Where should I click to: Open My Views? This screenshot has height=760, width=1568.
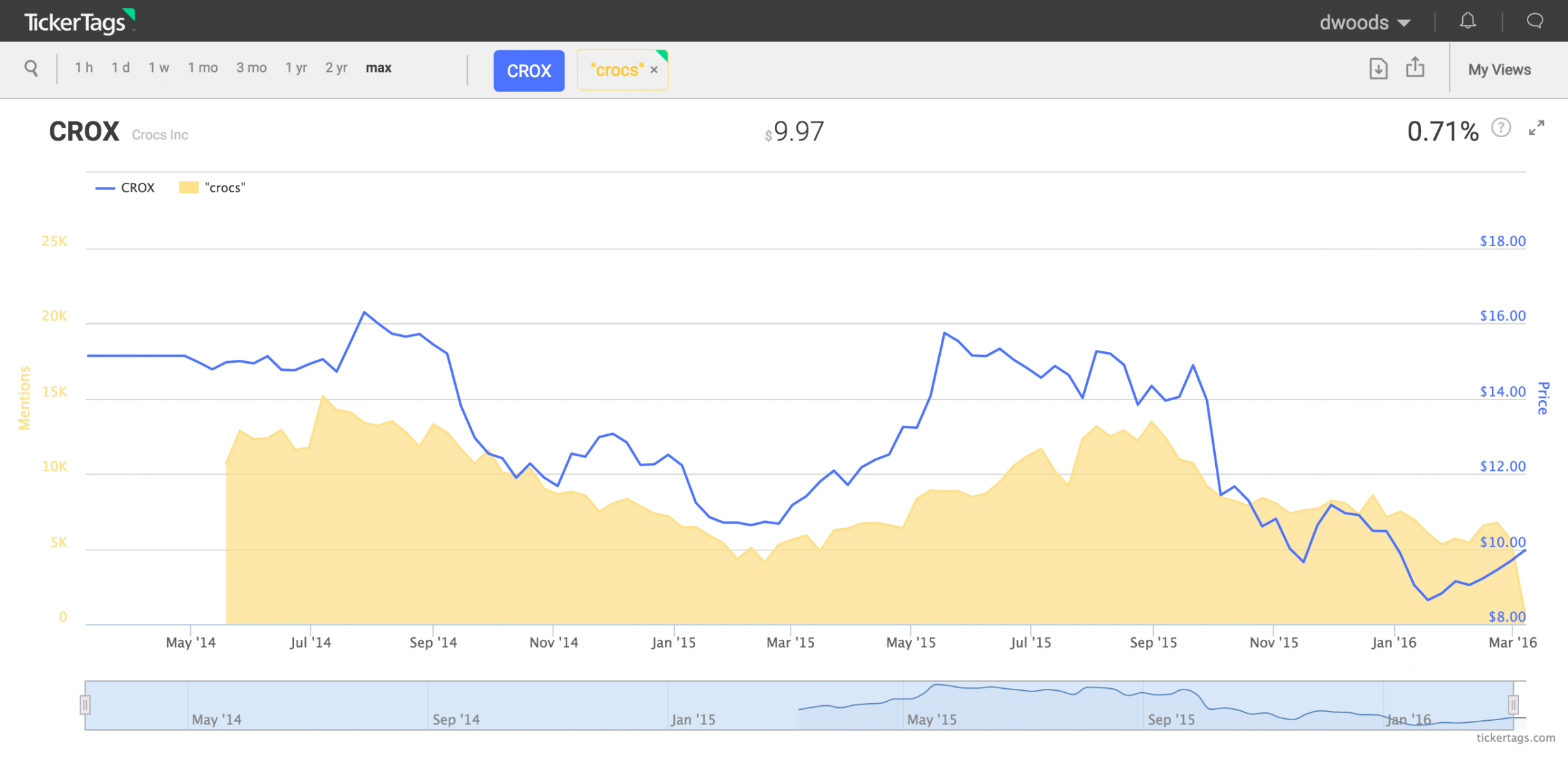pos(1499,69)
